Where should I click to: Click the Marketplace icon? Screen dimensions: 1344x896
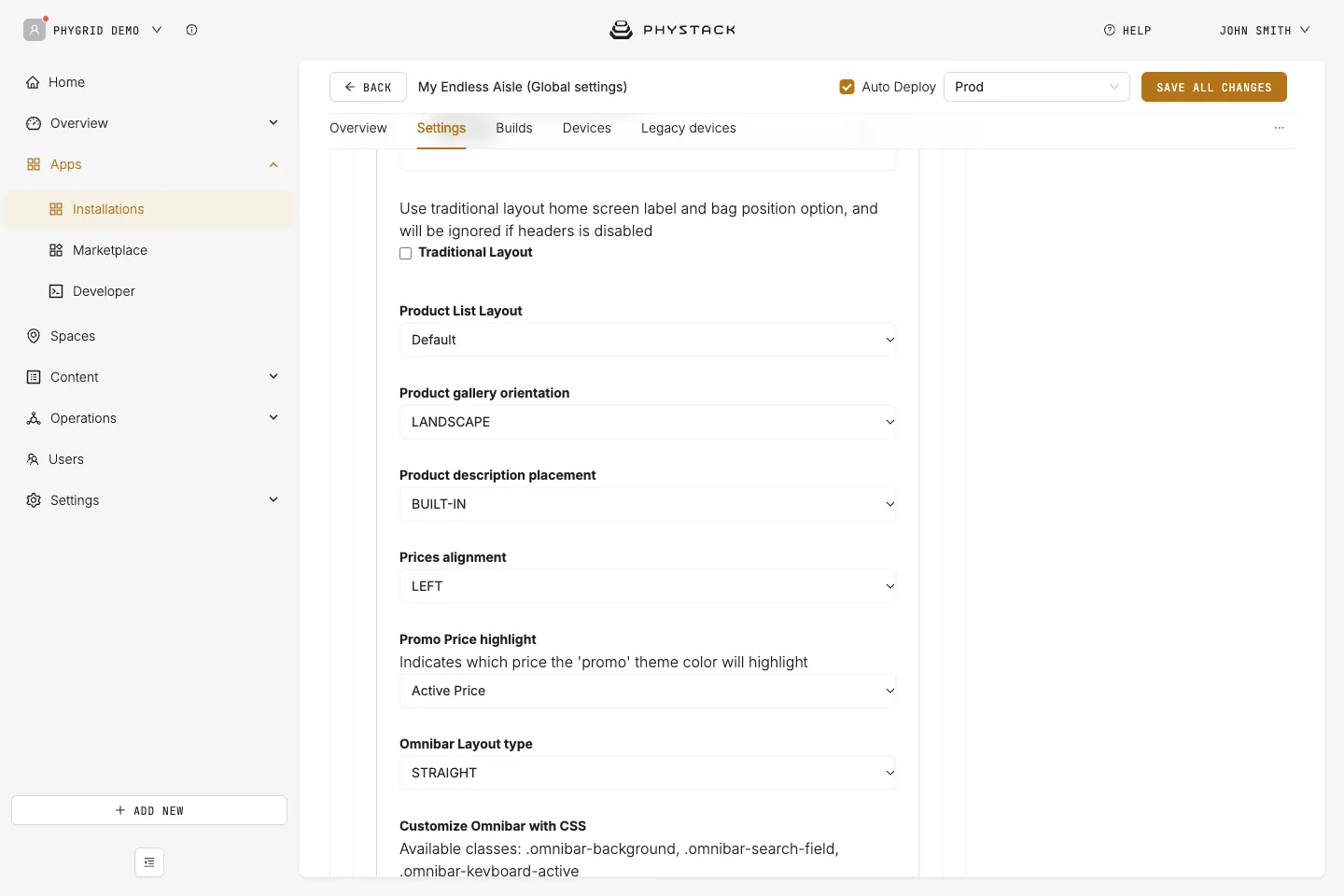[x=56, y=250]
